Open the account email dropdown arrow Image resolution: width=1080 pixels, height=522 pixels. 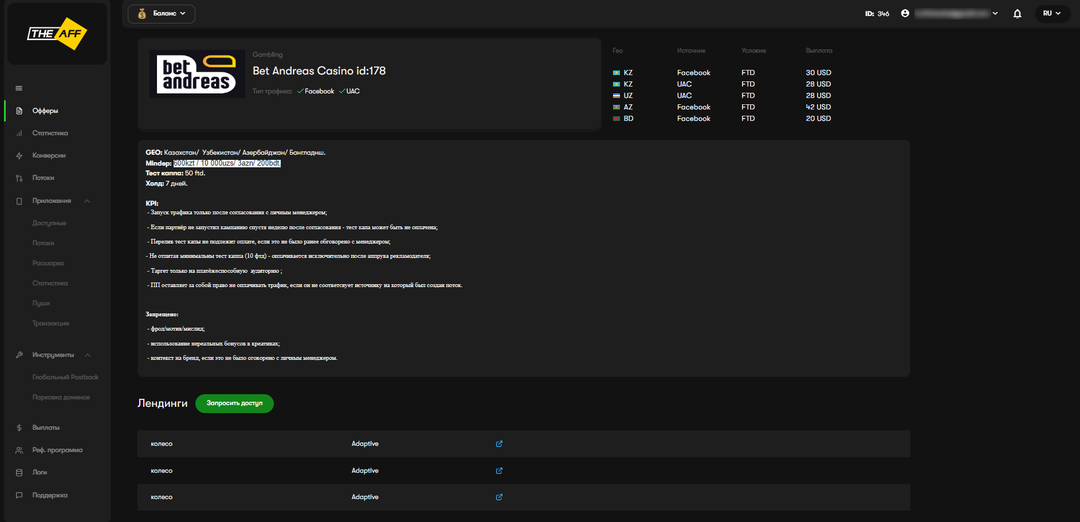pos(995,14)
